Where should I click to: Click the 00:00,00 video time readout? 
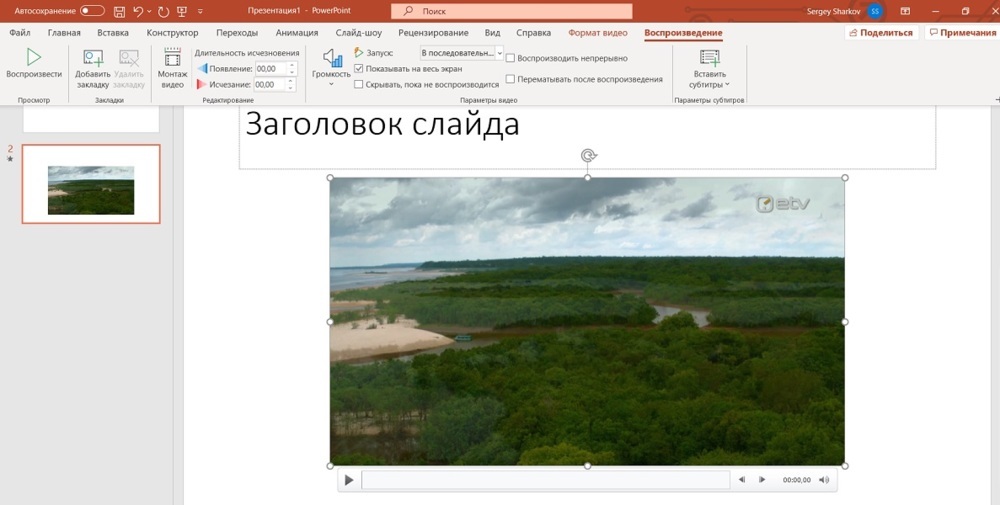pos(797,480)
